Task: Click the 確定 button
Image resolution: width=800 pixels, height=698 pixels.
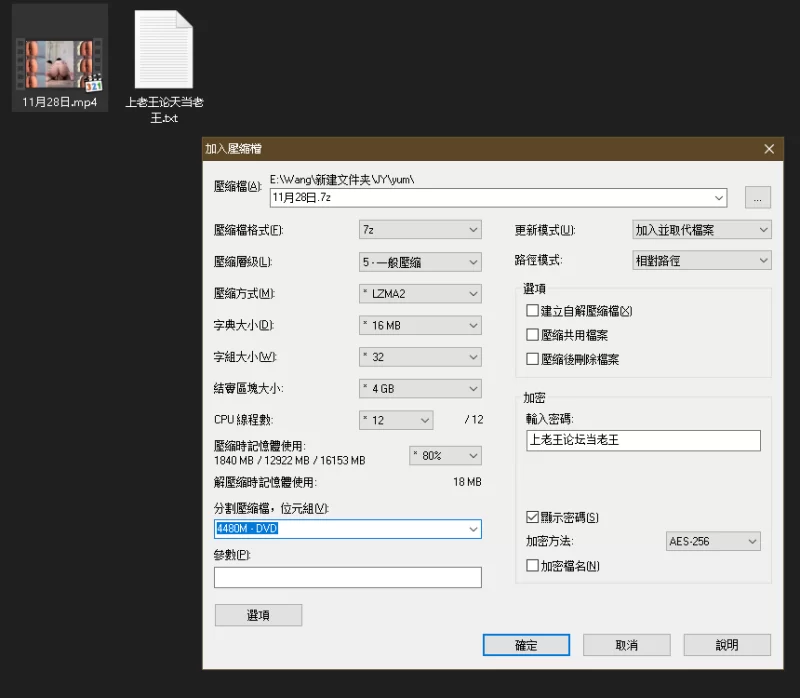Action: pyautogui.click(x=526, y=645)
